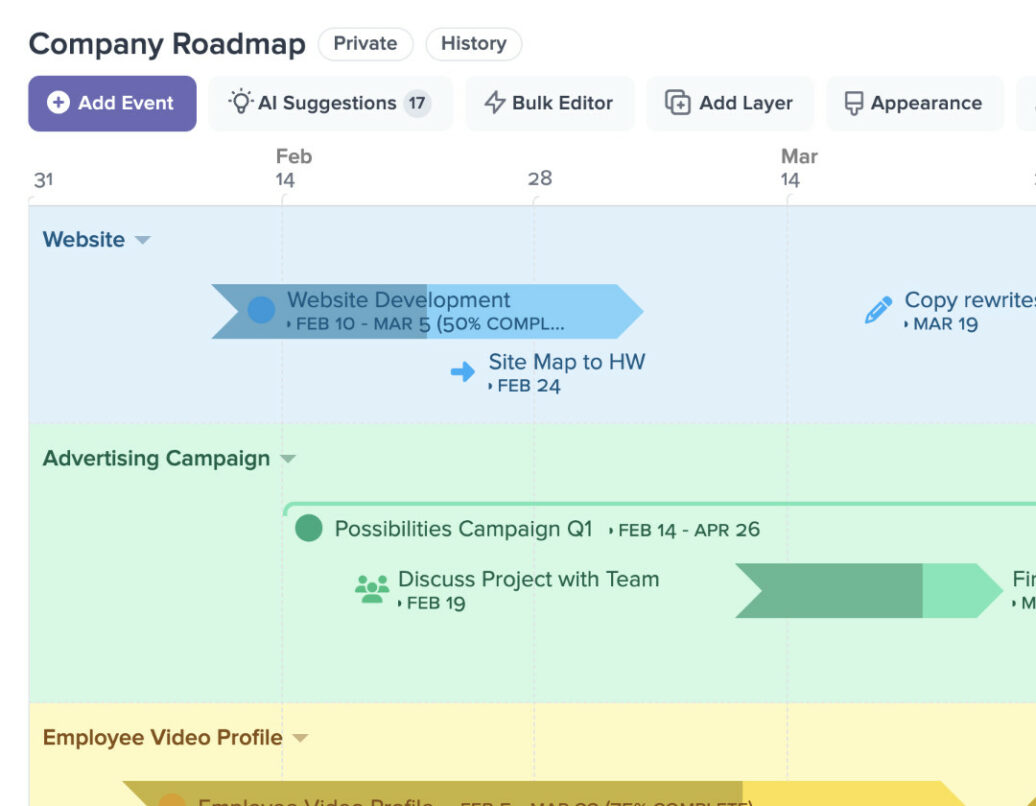Click the Add Layer stacked-squares icon
Viewport: 1036px width, 806px height.
click(678, 102)
